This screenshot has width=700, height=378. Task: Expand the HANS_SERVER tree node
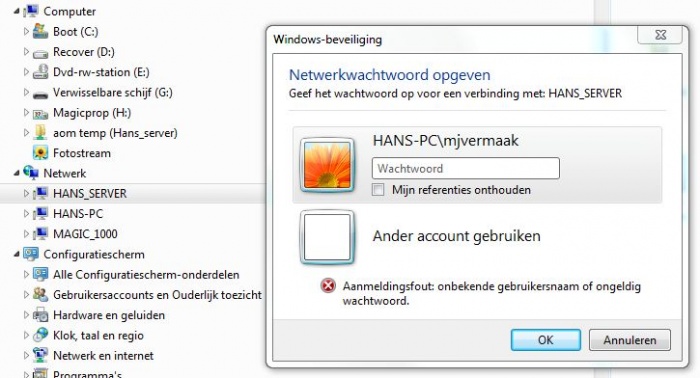point(26,193)
